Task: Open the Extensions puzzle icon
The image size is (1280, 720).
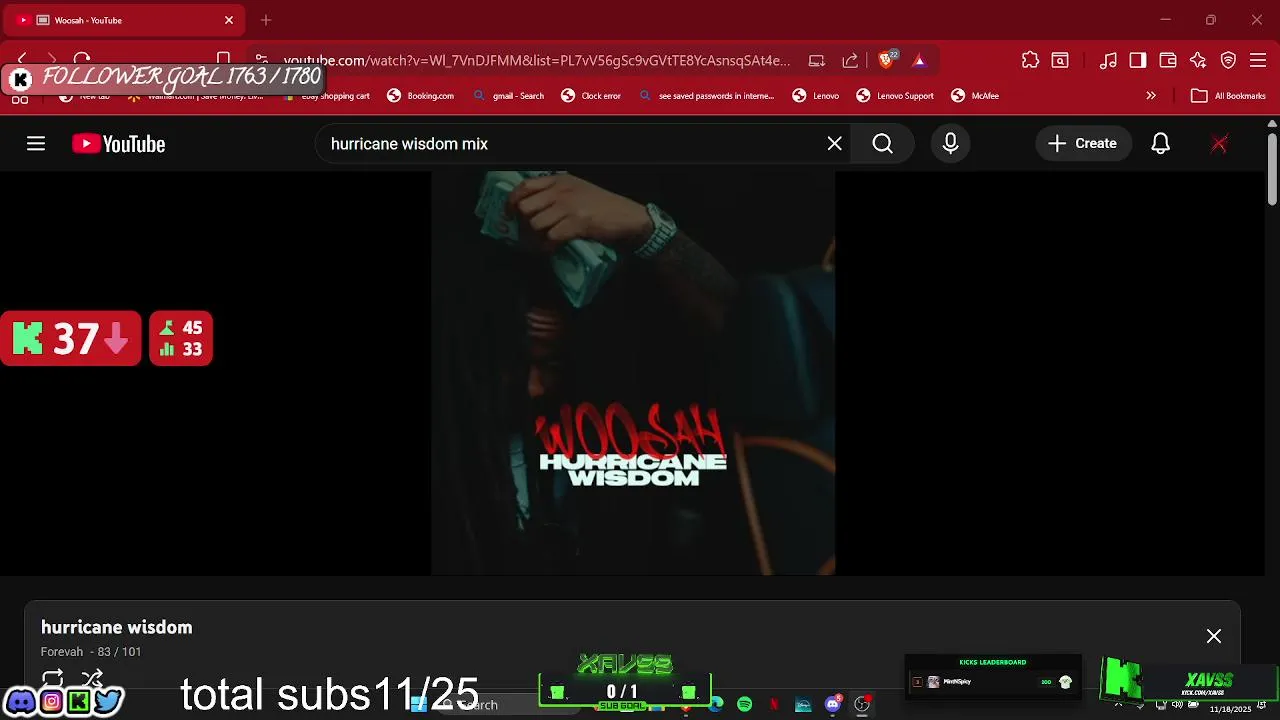Action: (1030, 60)
